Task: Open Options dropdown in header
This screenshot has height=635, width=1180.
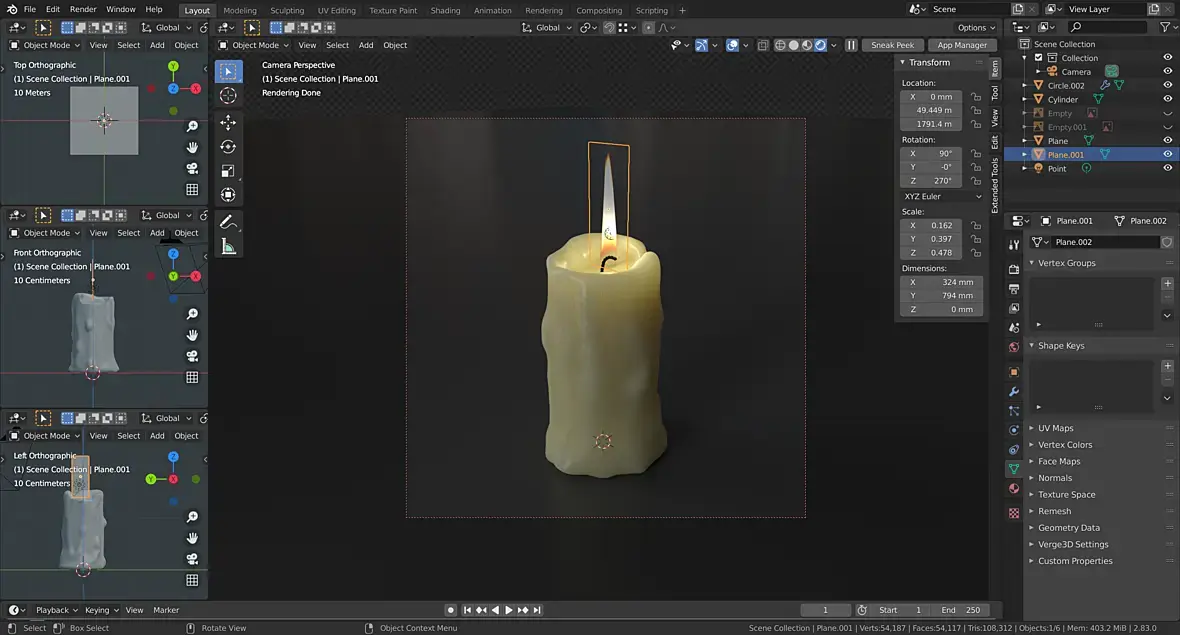Action: tap(976, 28)
